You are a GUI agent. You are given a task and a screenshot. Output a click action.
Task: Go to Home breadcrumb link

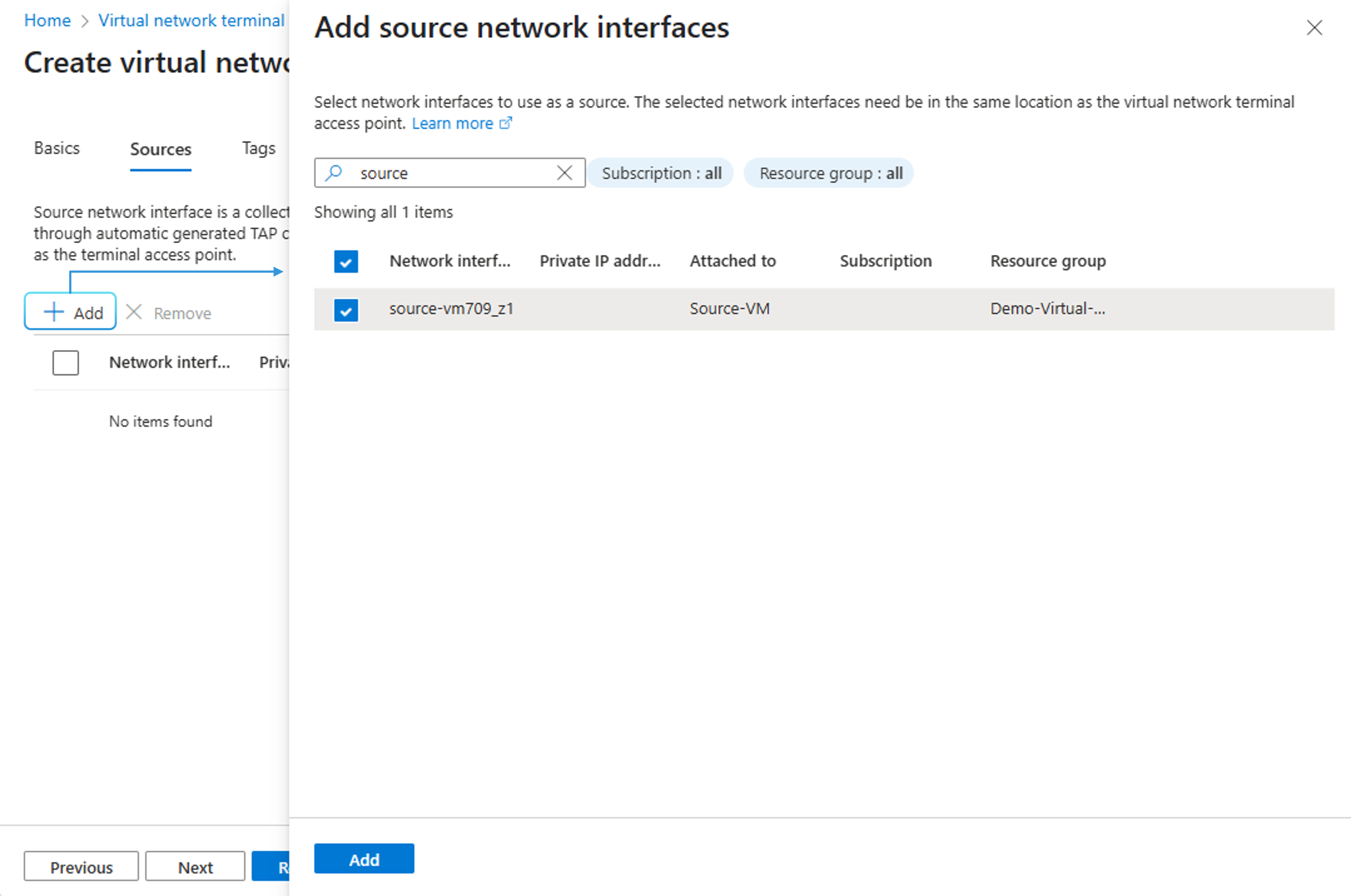point(47,21)
